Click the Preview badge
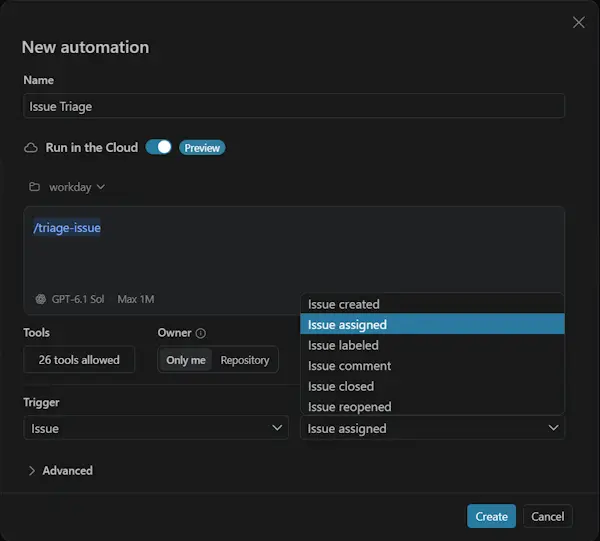 202,148
